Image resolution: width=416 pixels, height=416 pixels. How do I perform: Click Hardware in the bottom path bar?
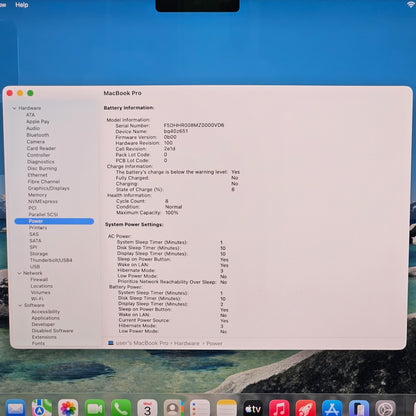point(187,343)
